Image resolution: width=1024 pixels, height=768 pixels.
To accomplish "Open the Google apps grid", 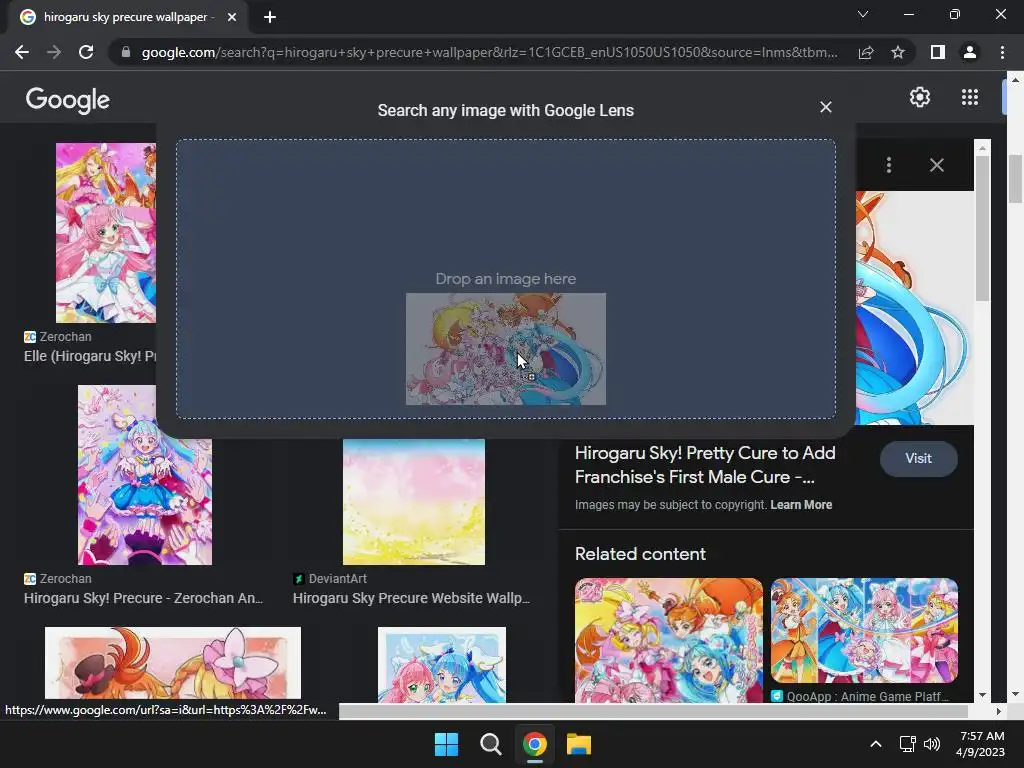I will pyautogui.click(x=970, y=97).
